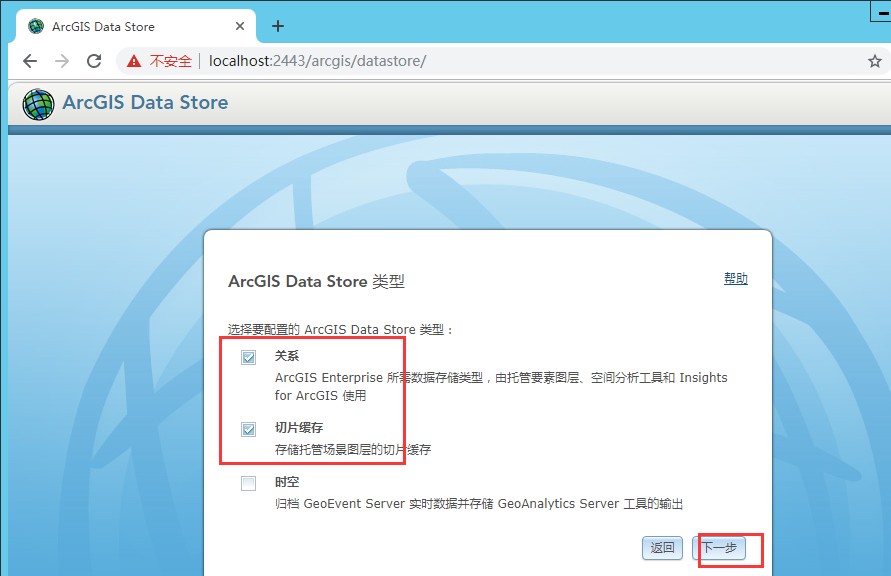The width and height of the screenshot is (891, 576).
Task: Click the 切片缓存 option label
Action: tap(299, 427)
